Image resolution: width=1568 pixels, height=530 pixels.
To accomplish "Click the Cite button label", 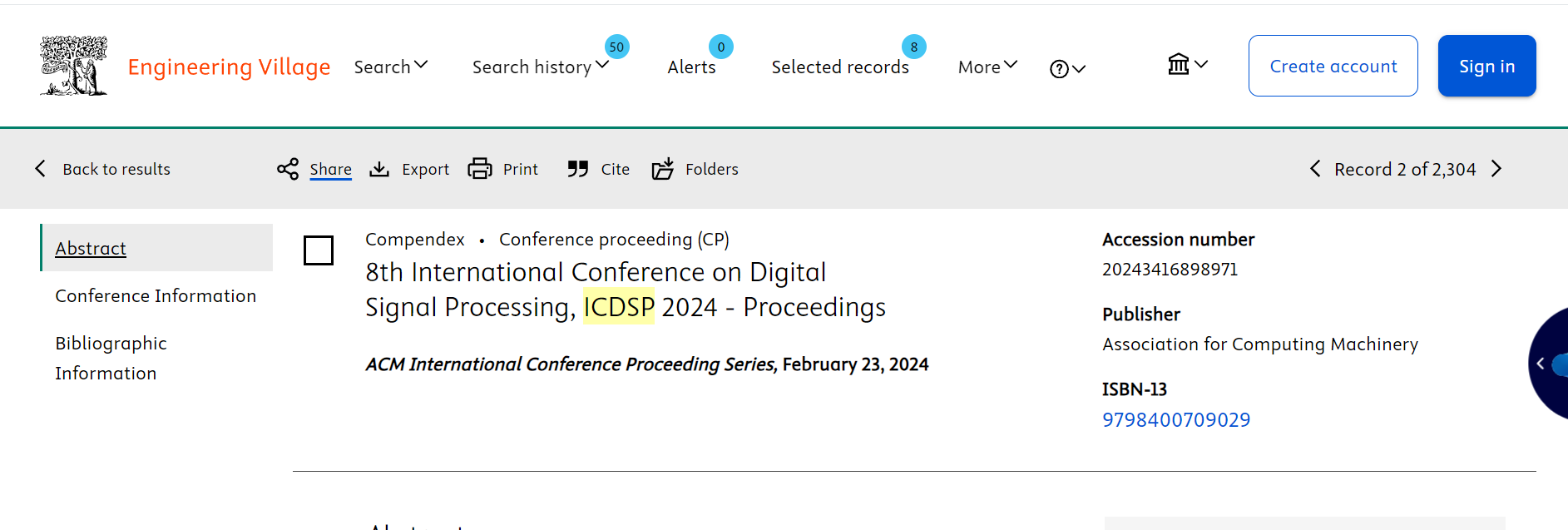I will pyautogui.click(x=616, y=169).
